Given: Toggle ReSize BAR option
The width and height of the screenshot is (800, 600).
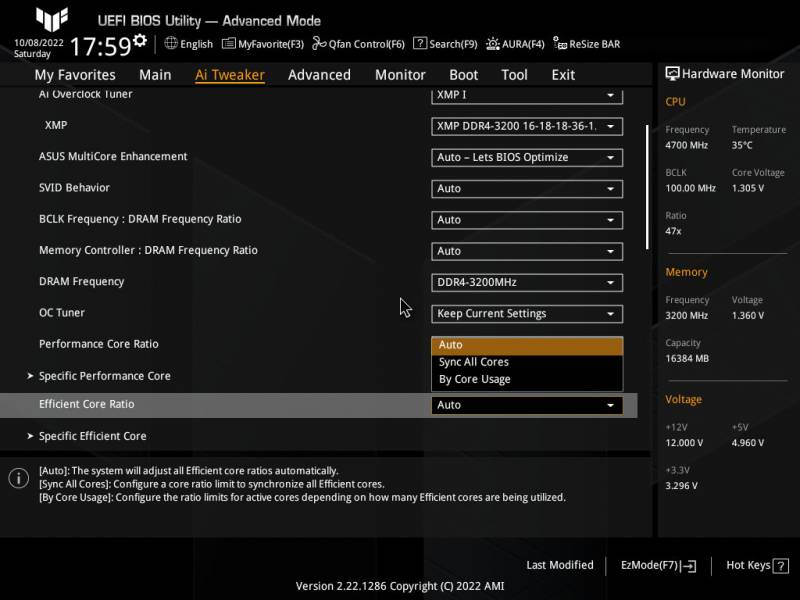Looking at the screenshot, I should (x=587, y=44).
